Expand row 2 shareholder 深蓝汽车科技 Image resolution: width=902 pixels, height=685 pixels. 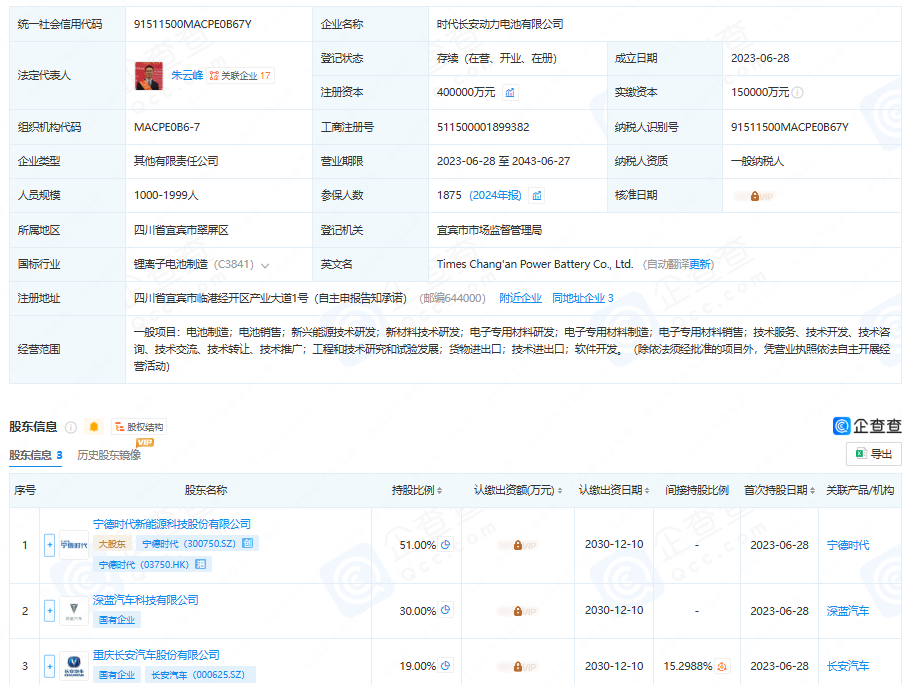coord(49,610)
